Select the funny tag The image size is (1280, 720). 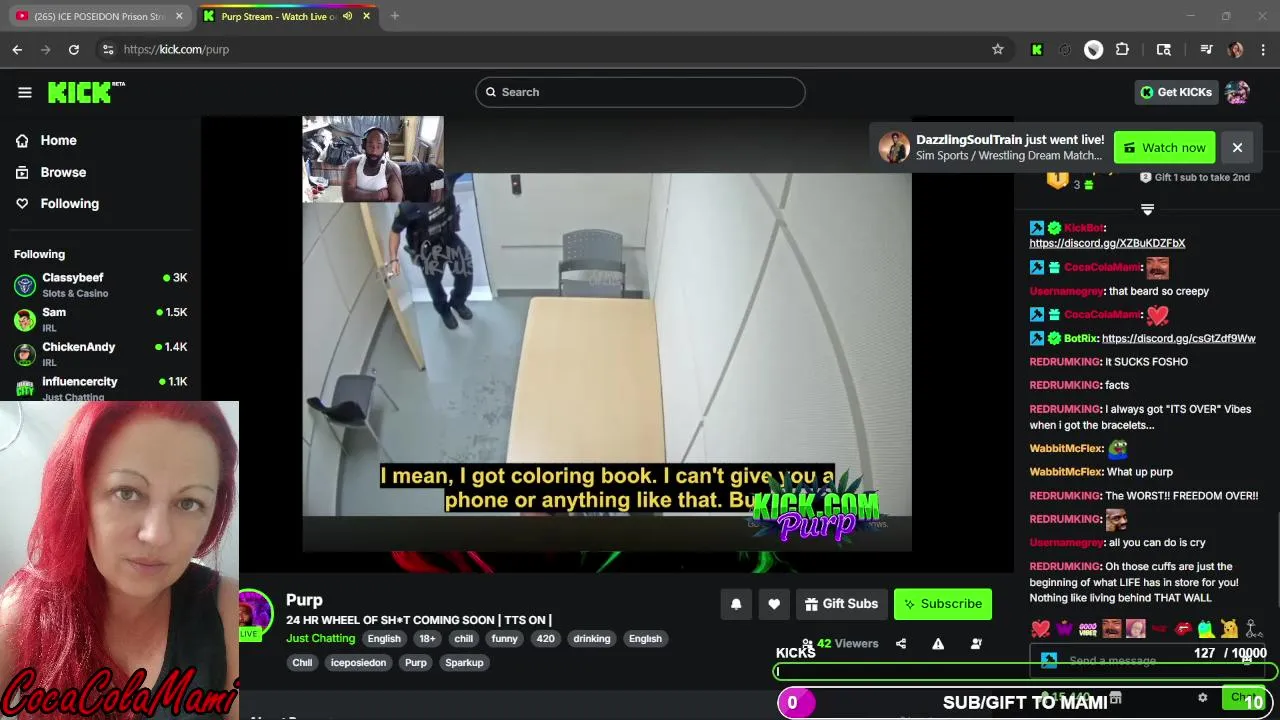coord(505,639)
